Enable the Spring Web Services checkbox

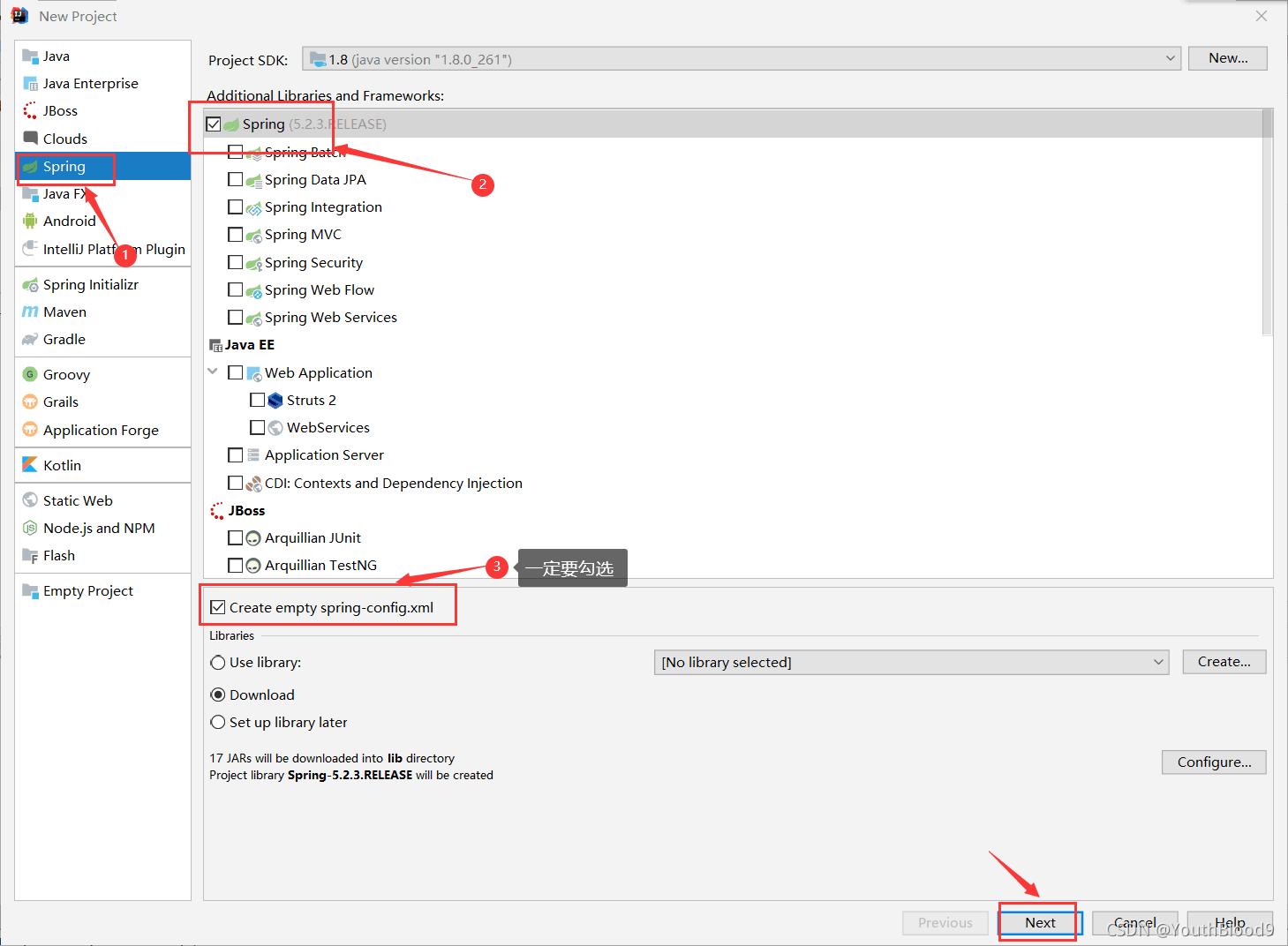235,317
